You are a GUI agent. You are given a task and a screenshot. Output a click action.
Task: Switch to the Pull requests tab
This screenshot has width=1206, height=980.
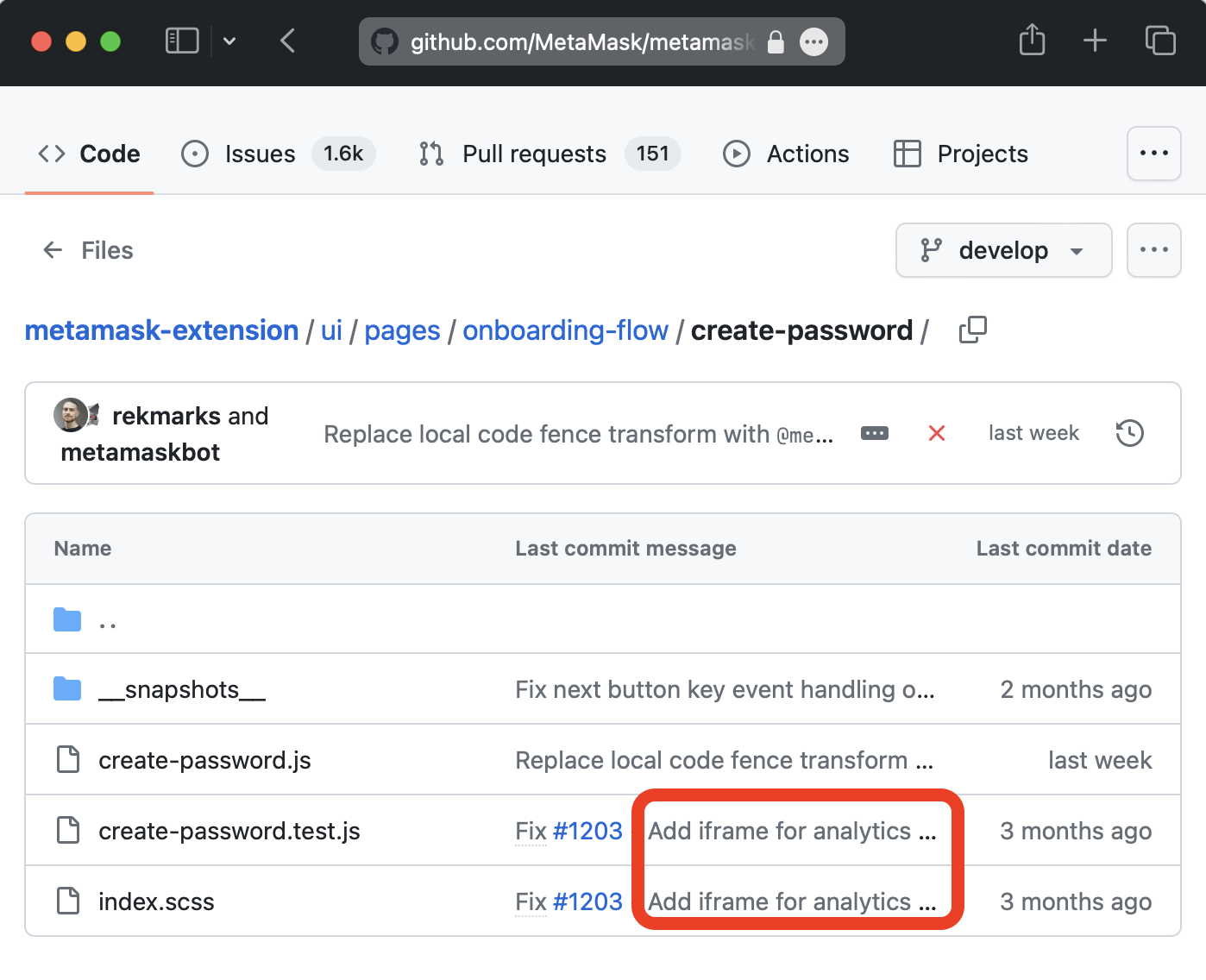(550, 154)
